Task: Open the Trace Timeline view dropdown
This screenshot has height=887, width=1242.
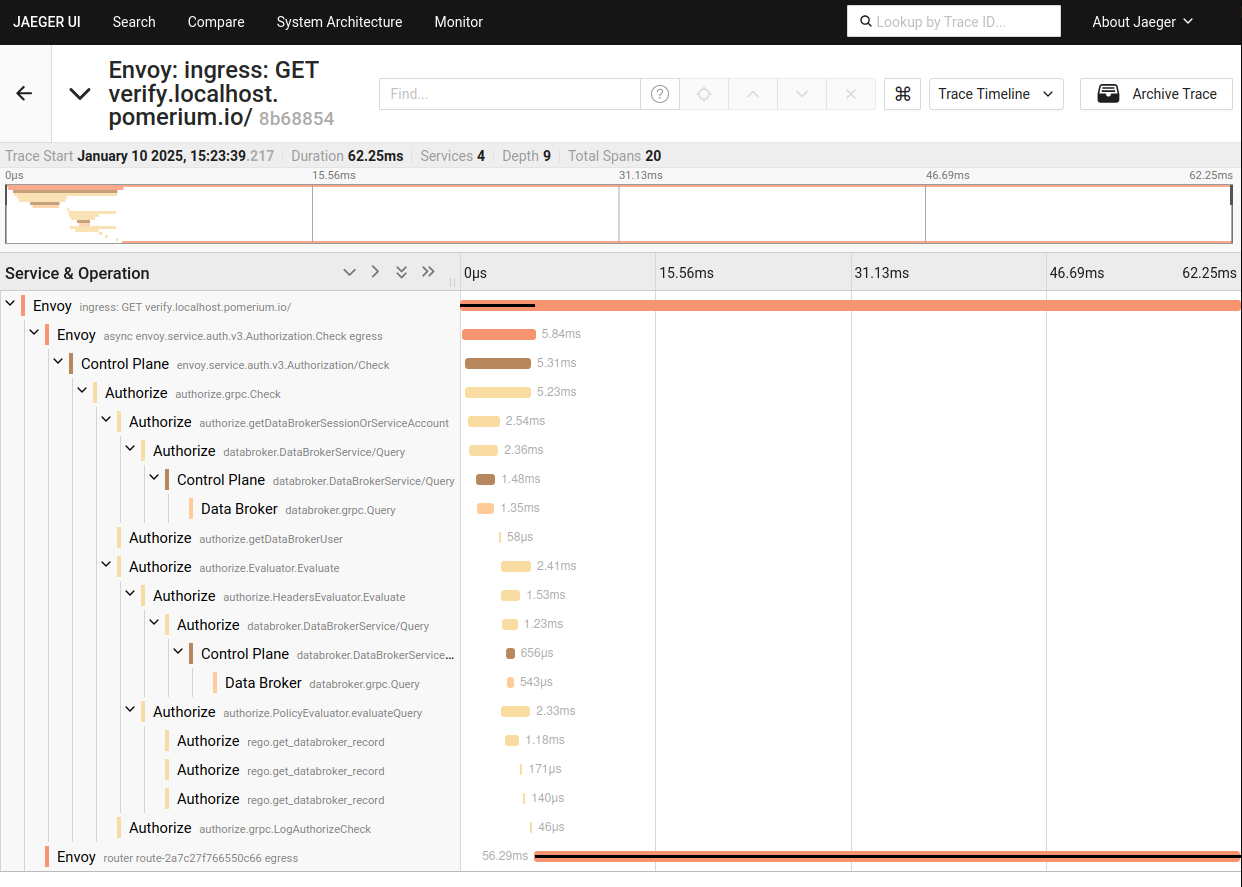Action: click(995, 93)
